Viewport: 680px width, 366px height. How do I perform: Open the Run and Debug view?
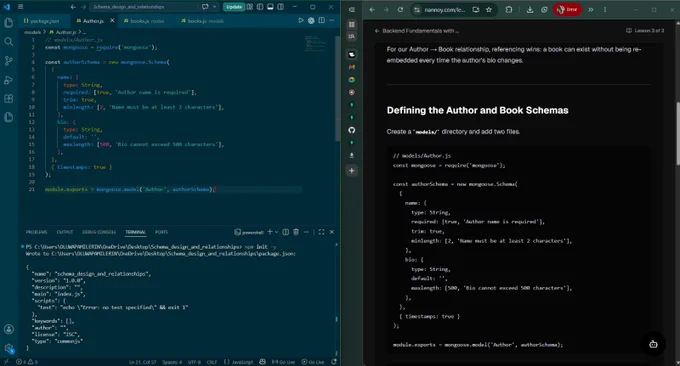pyautogui.click(x=8, y=80)
